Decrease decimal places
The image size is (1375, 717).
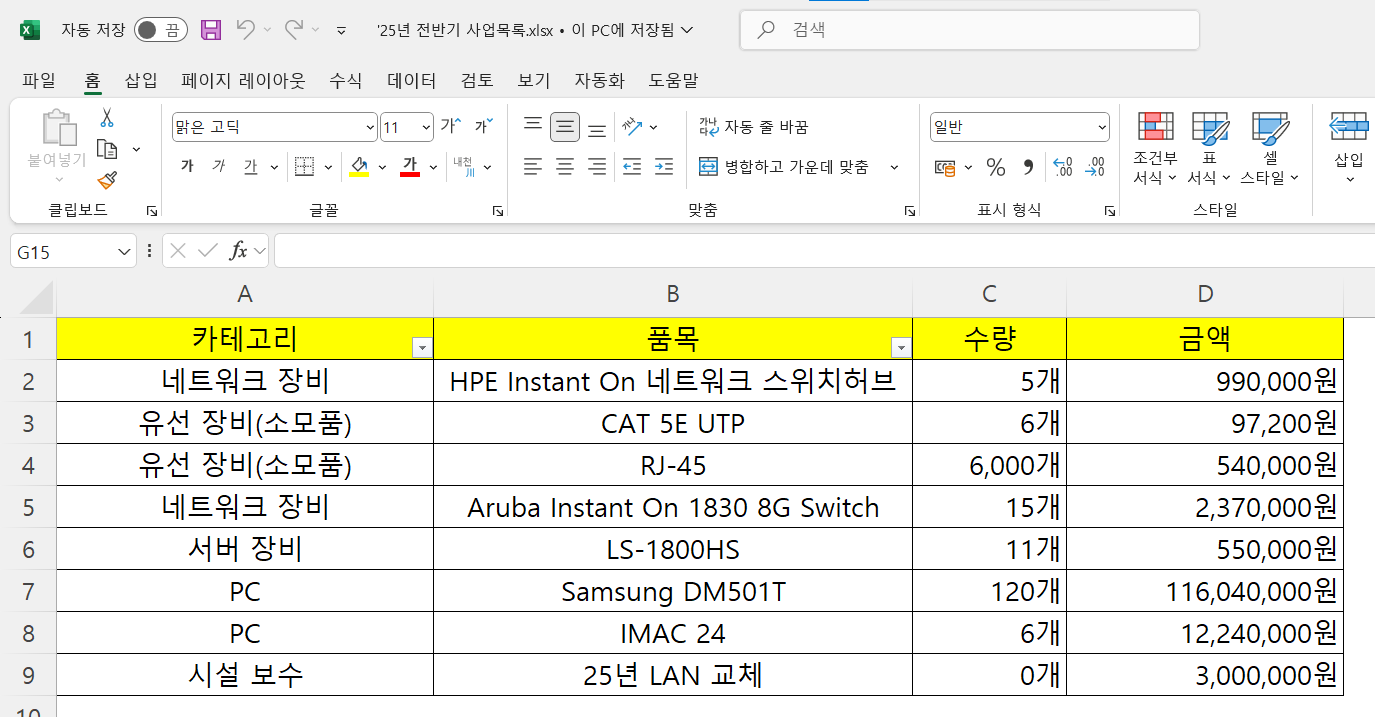1096,167
